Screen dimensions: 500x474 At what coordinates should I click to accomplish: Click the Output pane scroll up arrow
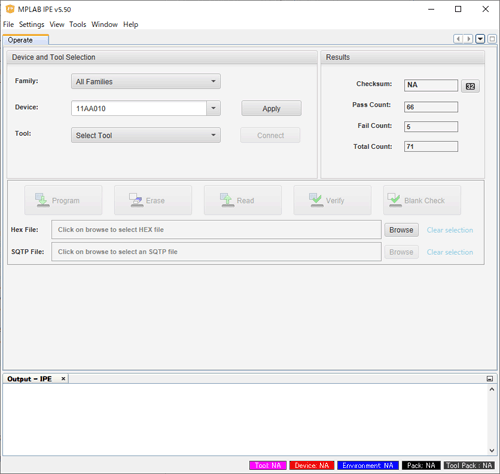coord(492,389)
